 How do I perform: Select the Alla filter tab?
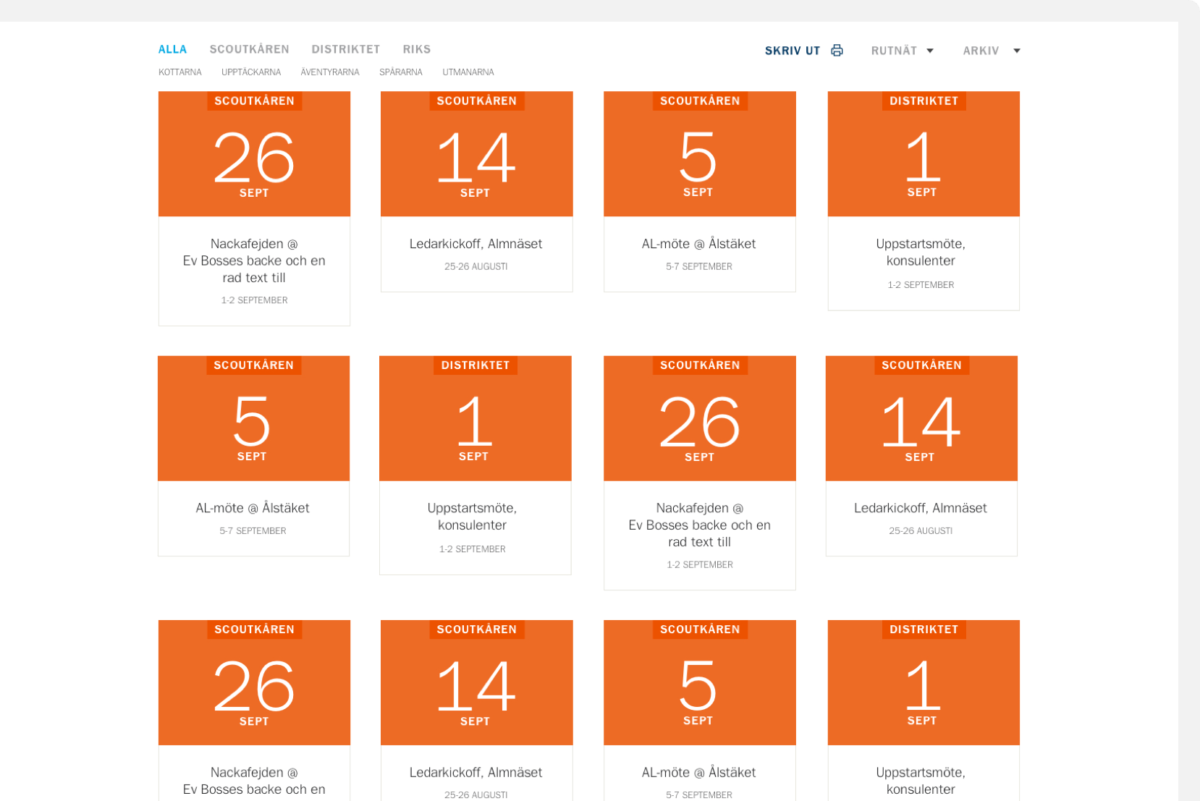(172, 49)
